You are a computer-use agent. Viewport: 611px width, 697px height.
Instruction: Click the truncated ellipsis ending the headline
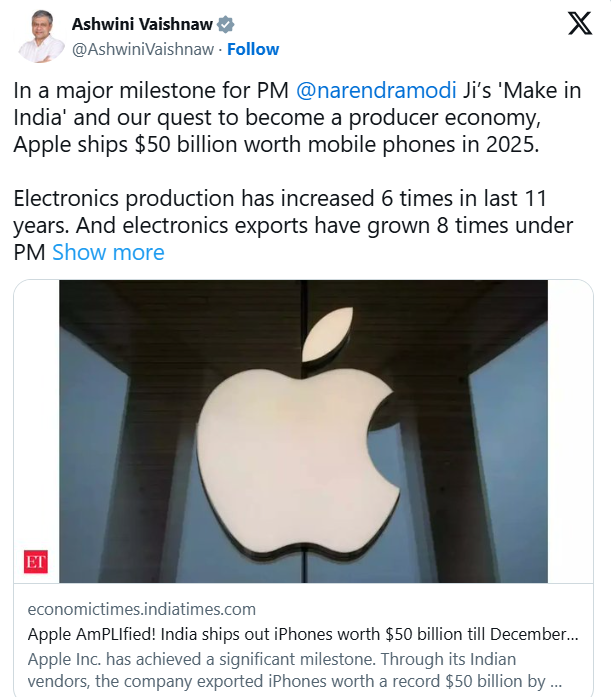tap(571, 632)
